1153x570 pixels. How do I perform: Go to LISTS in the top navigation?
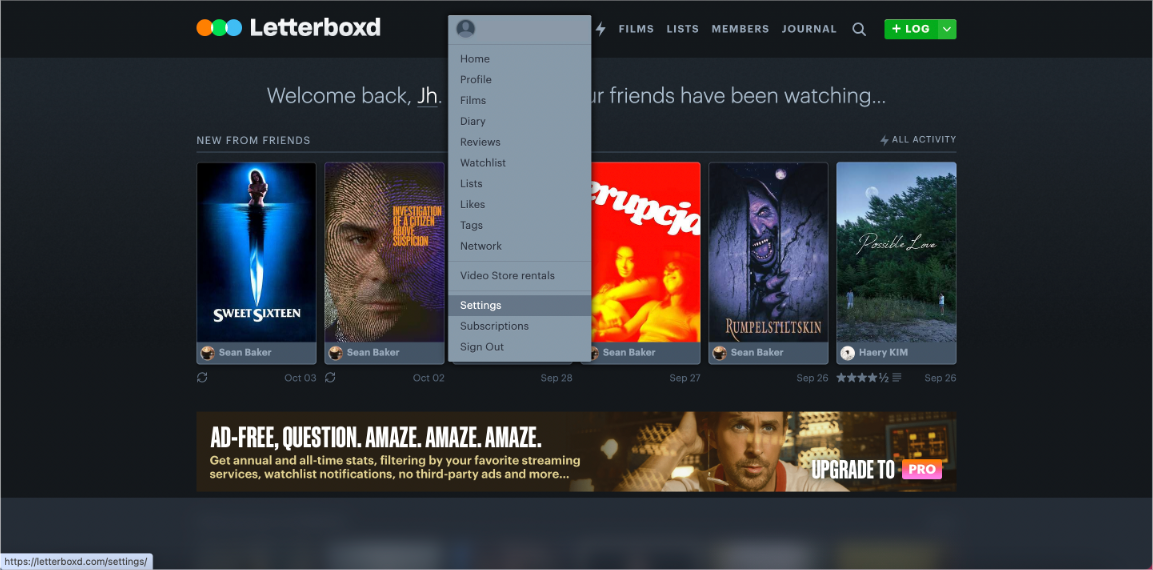[x=682, y=29]
